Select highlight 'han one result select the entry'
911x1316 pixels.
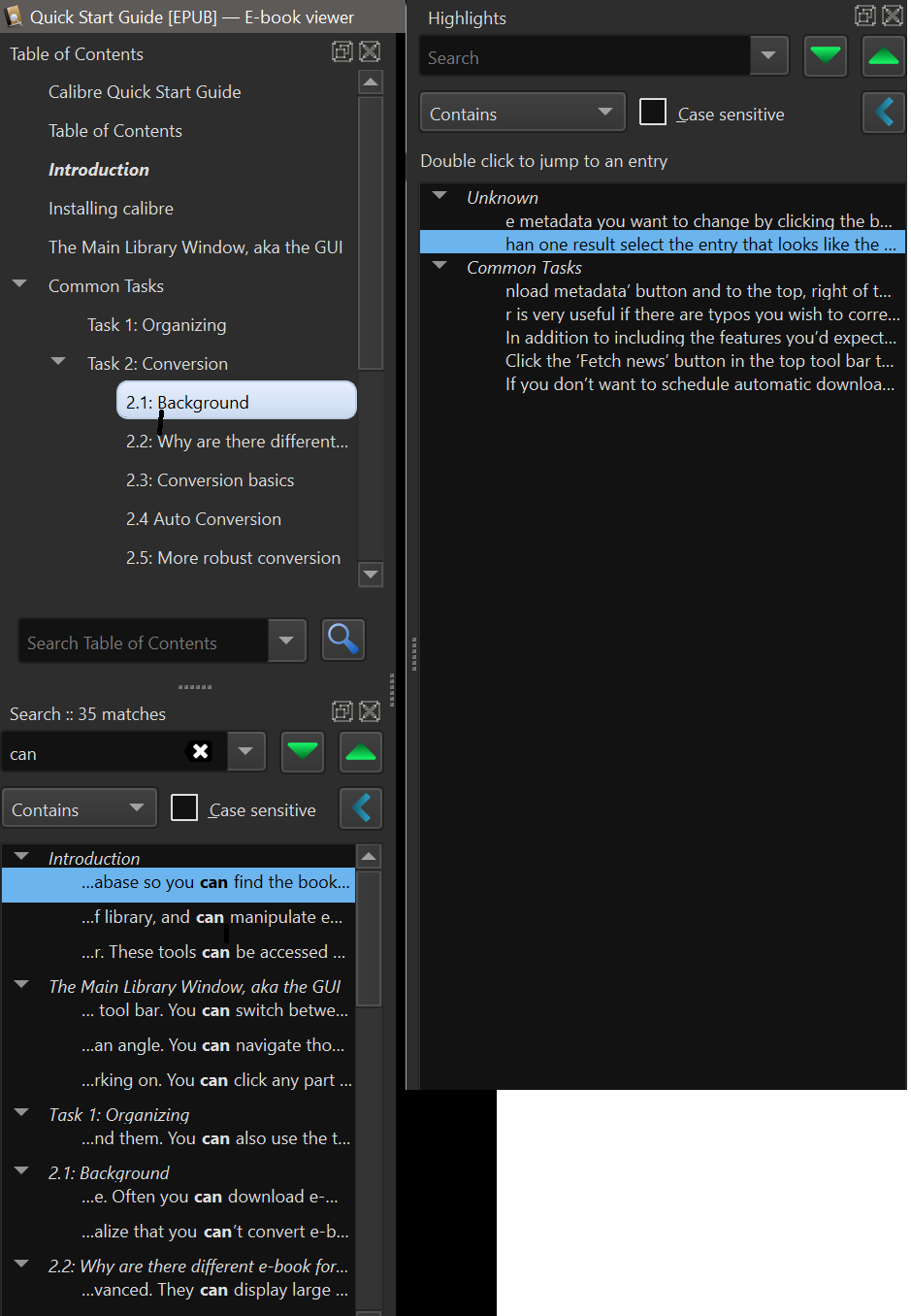662,245
